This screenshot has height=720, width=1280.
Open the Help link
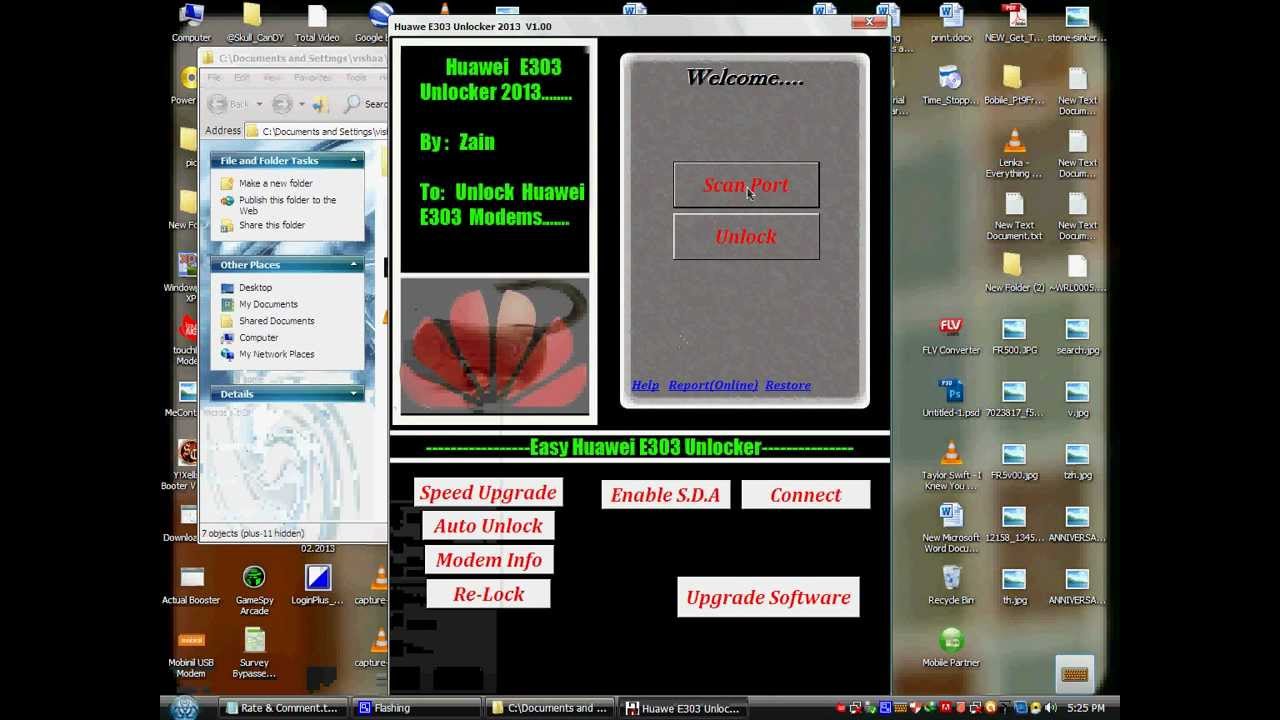click(x=645, y=385)
